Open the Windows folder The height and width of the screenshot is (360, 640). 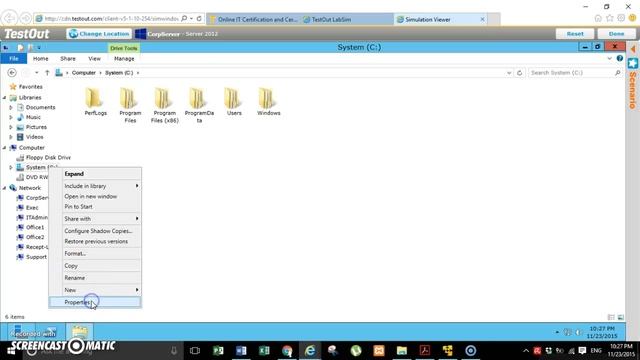269,102
